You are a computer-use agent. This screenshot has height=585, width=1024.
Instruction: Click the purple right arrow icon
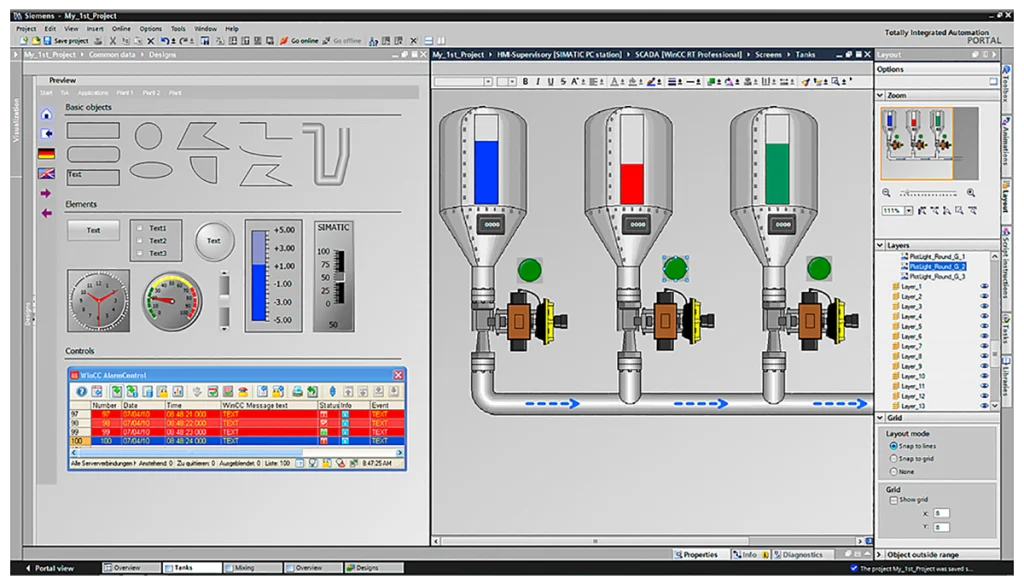point(46,193)
